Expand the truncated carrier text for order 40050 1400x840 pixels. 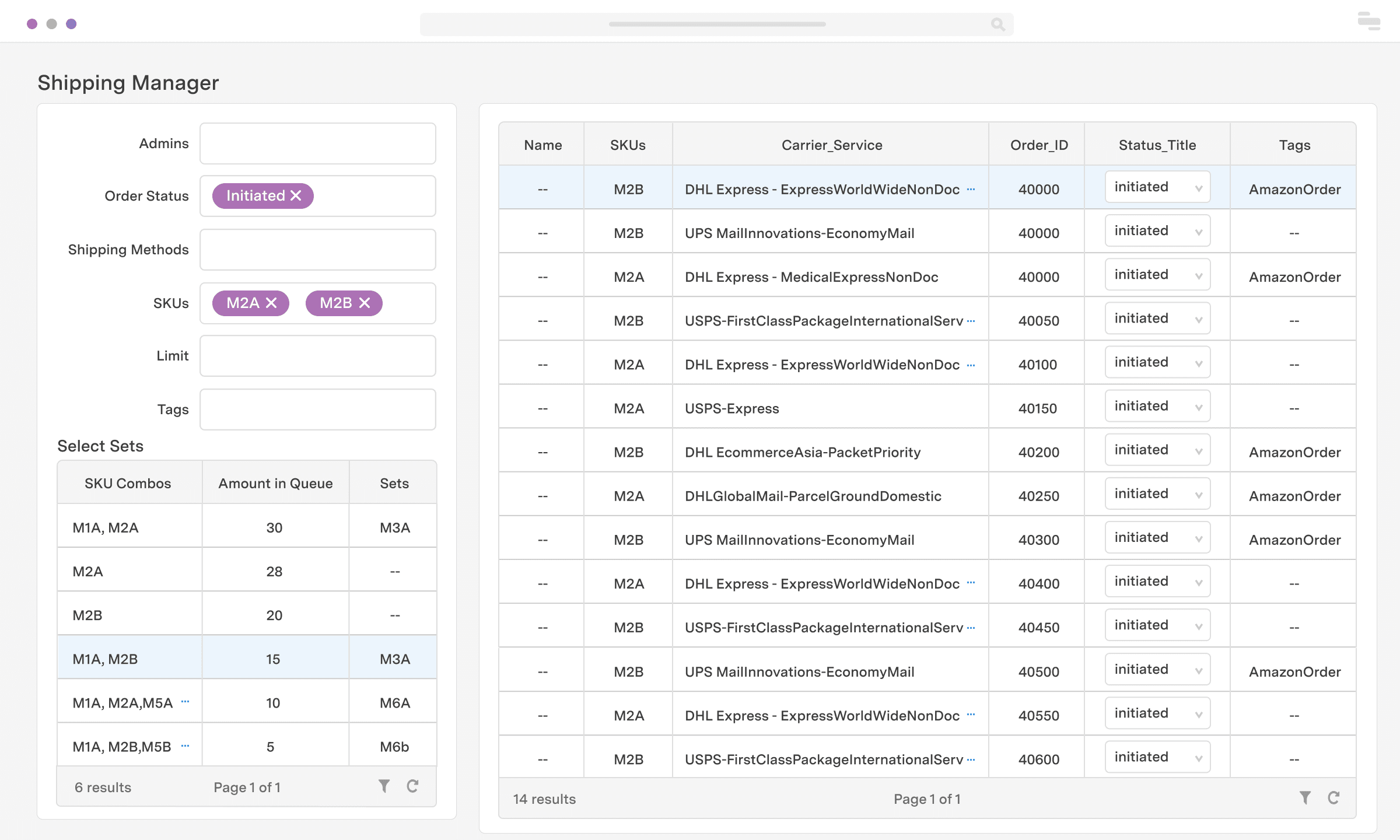click(x=971, y=321)
